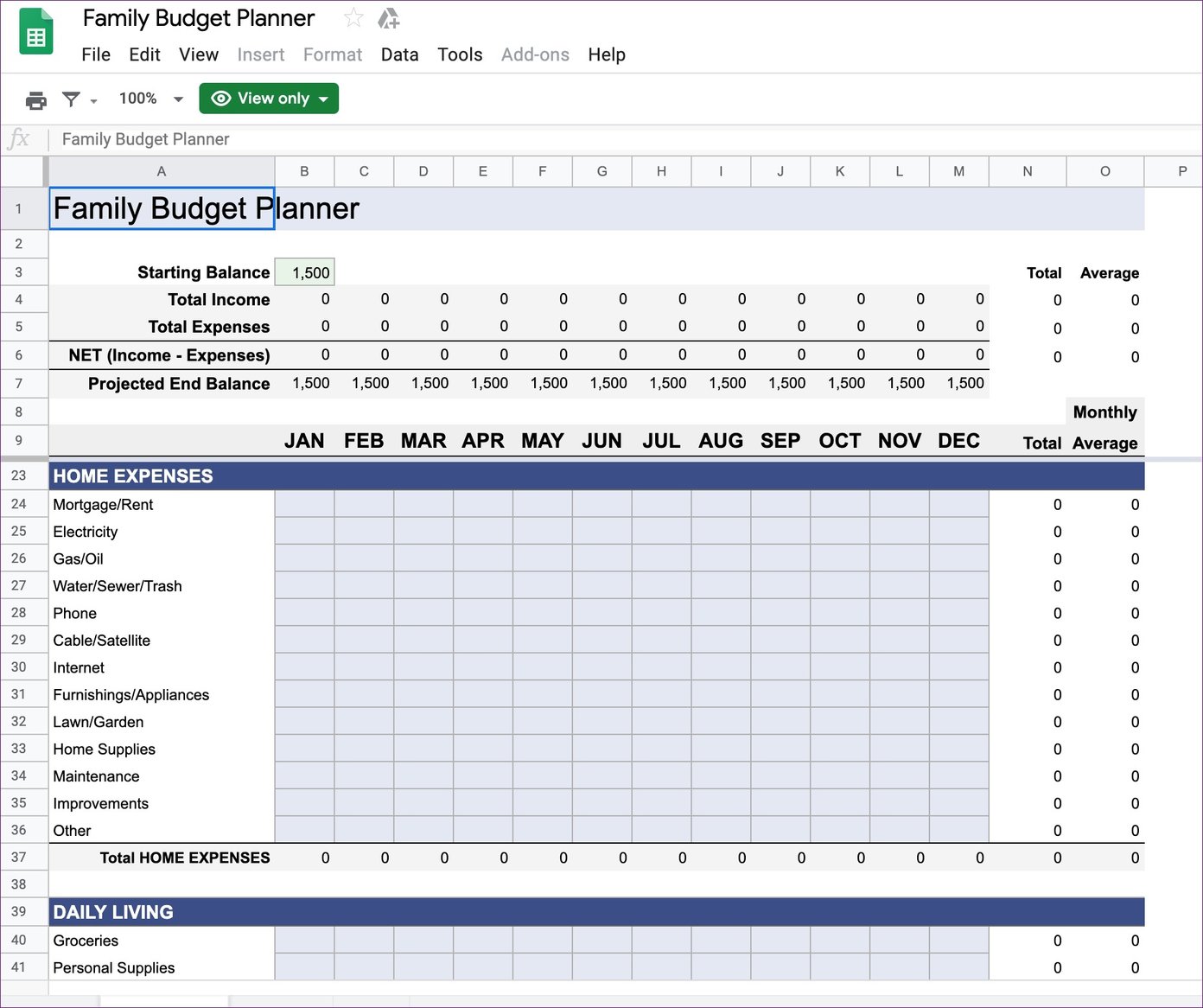Open the 100% zoom dropdown
The image size is (1203, 1008).
(x=152, y=99)
